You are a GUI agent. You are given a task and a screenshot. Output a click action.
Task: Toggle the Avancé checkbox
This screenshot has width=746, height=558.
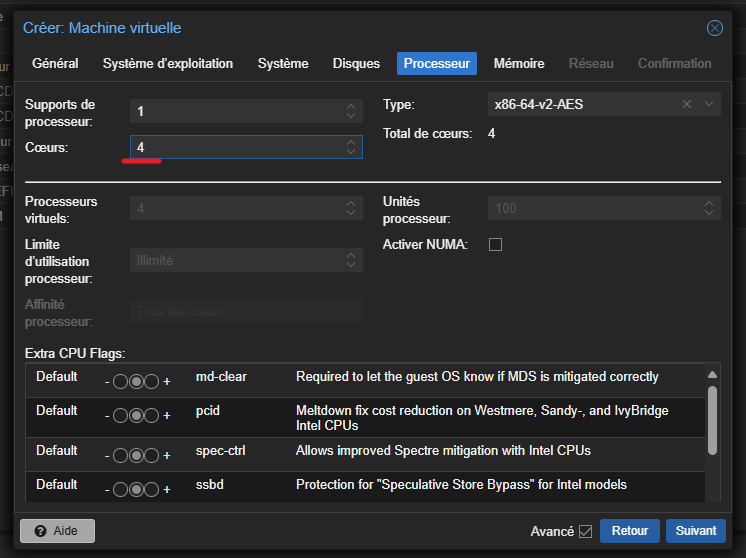(586, 531)
